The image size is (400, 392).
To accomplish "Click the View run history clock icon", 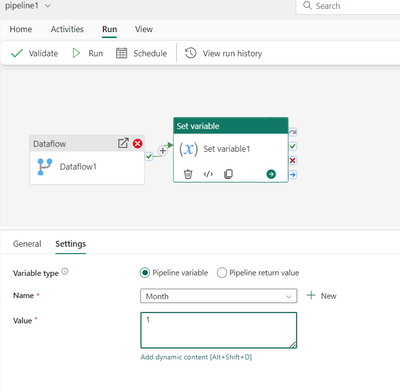I will pos(191,53).
